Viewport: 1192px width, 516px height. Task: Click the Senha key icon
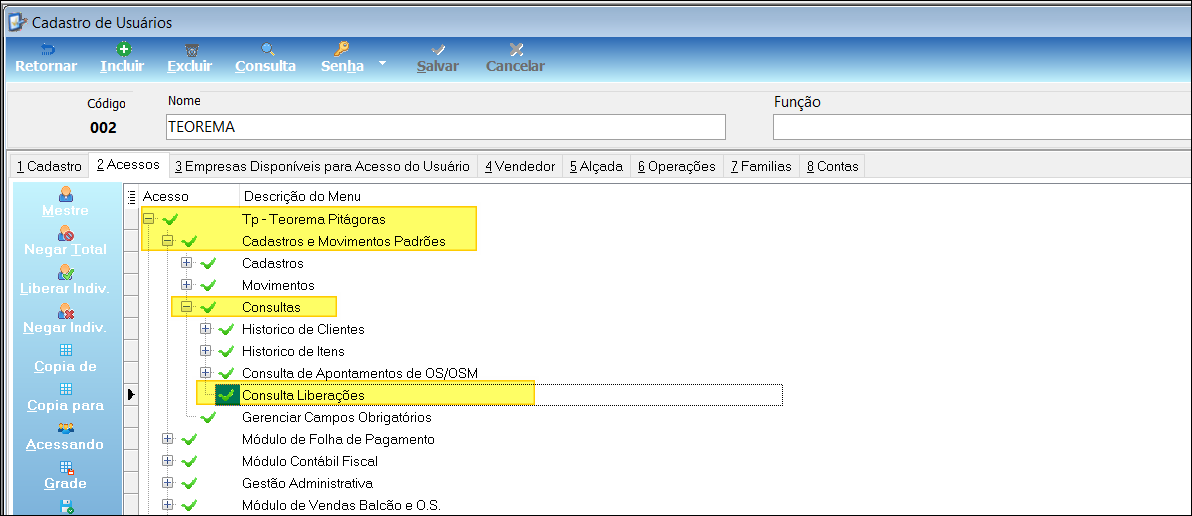point(341,49)
